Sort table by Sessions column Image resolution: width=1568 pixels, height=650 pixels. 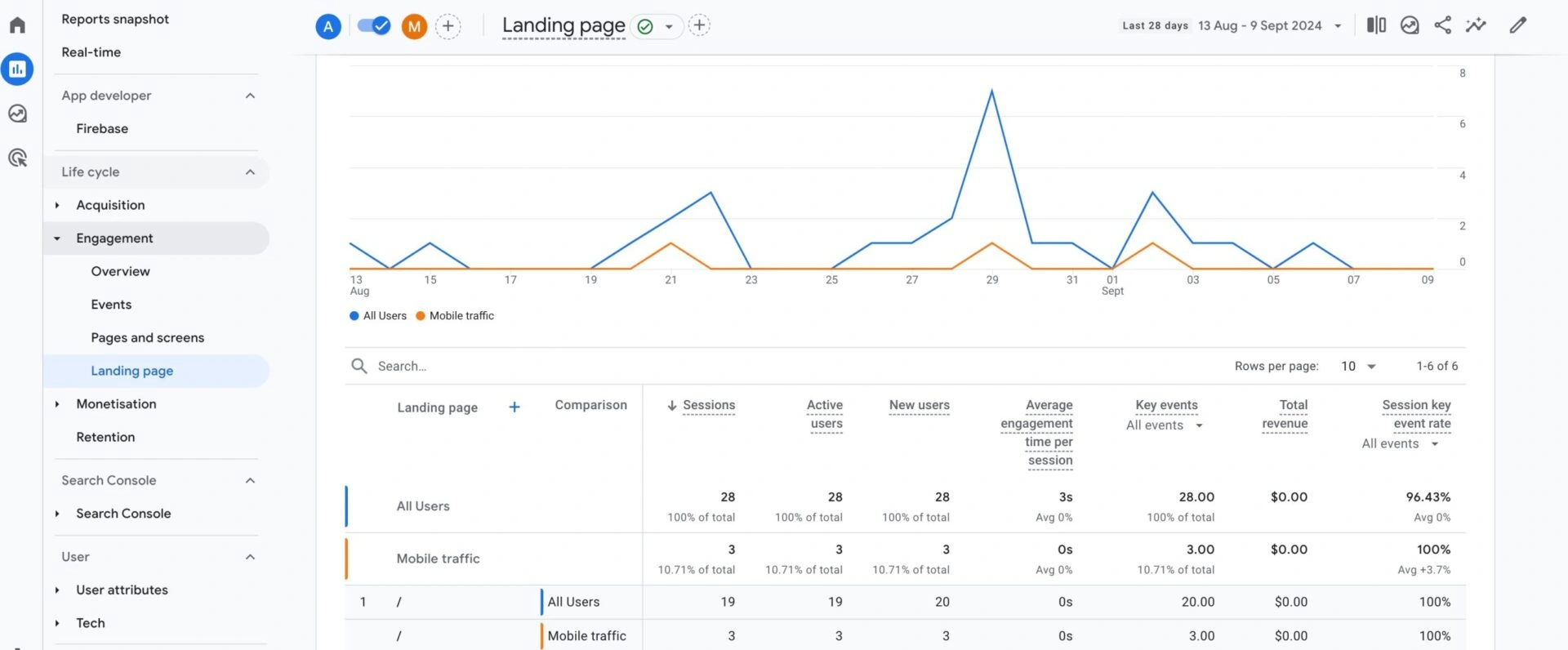coord(708,405)
